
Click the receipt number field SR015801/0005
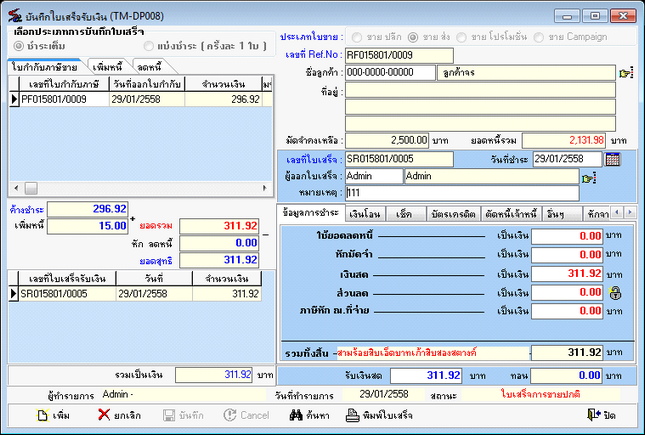click(399, 159)
